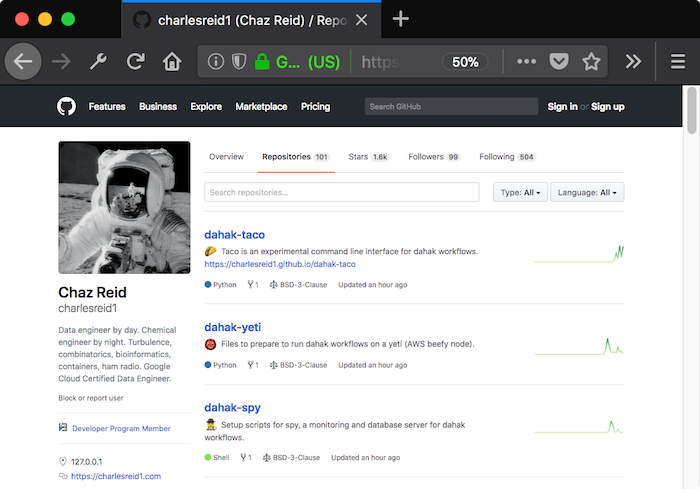The width and height of the screenshot is (700, 489).
Task: Focus the Search GitHub field
Action: (x=451, y=107)
